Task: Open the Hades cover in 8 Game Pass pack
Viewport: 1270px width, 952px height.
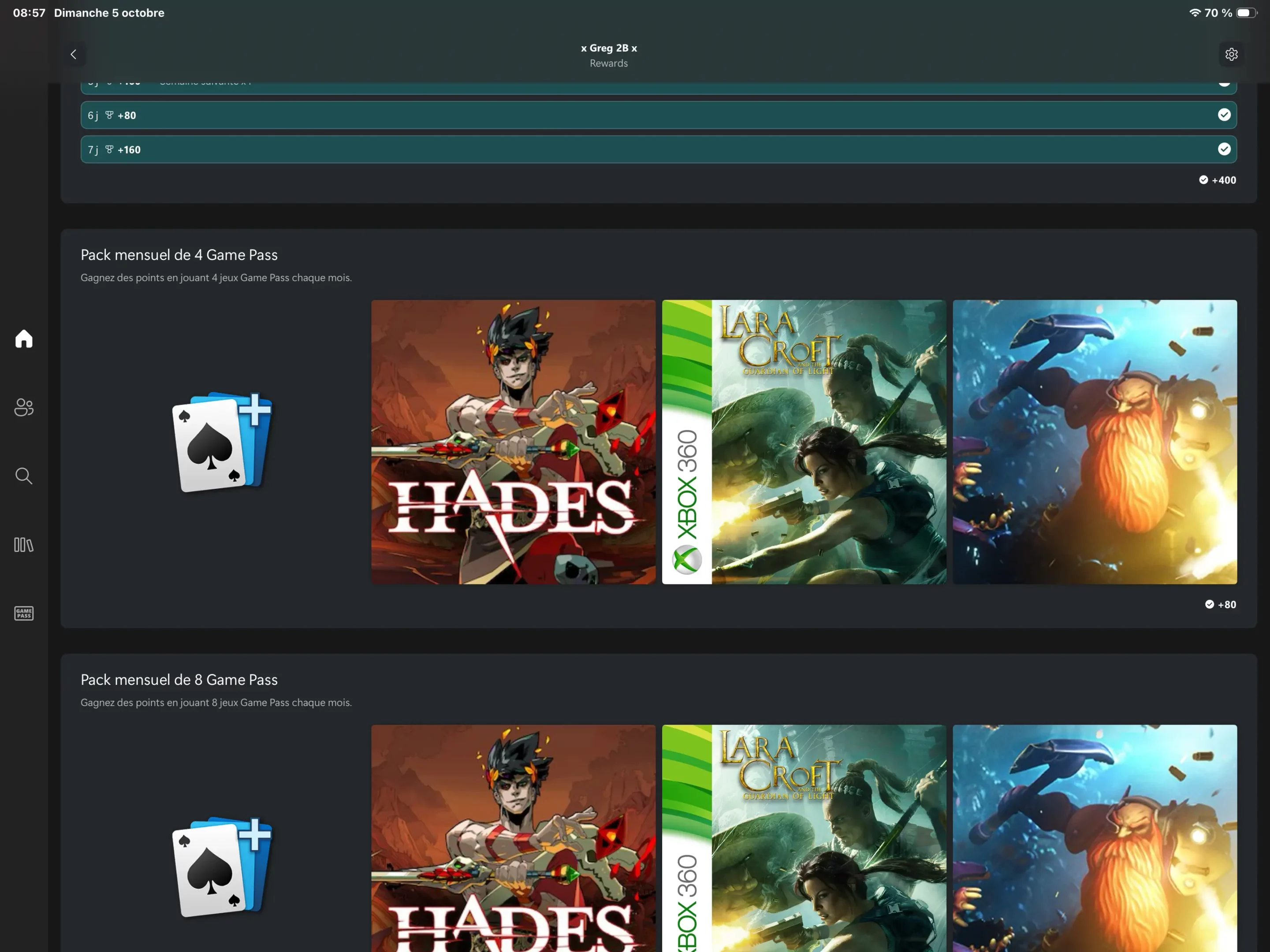Action: [x=513, y=838]
